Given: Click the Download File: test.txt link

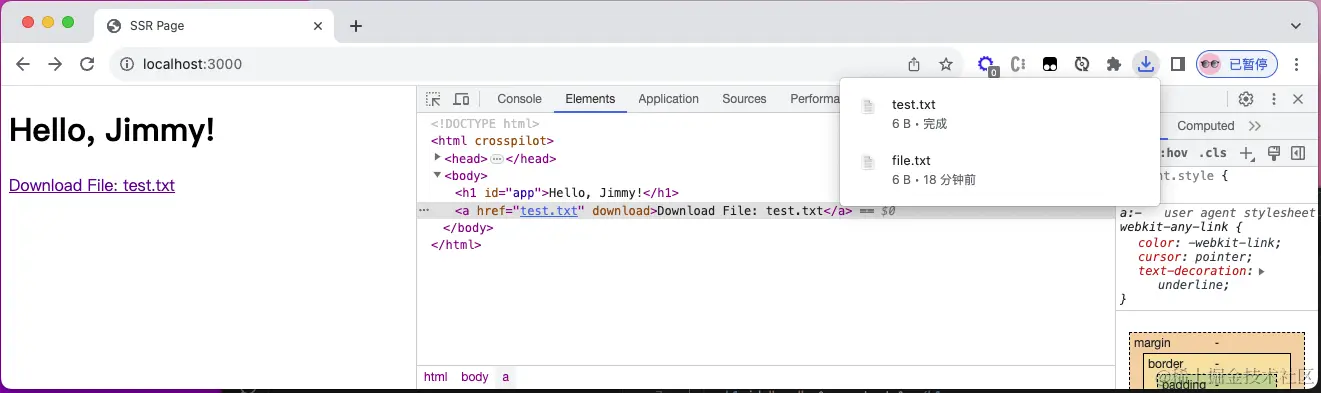Looking at the screenshot, I should 92,185.
